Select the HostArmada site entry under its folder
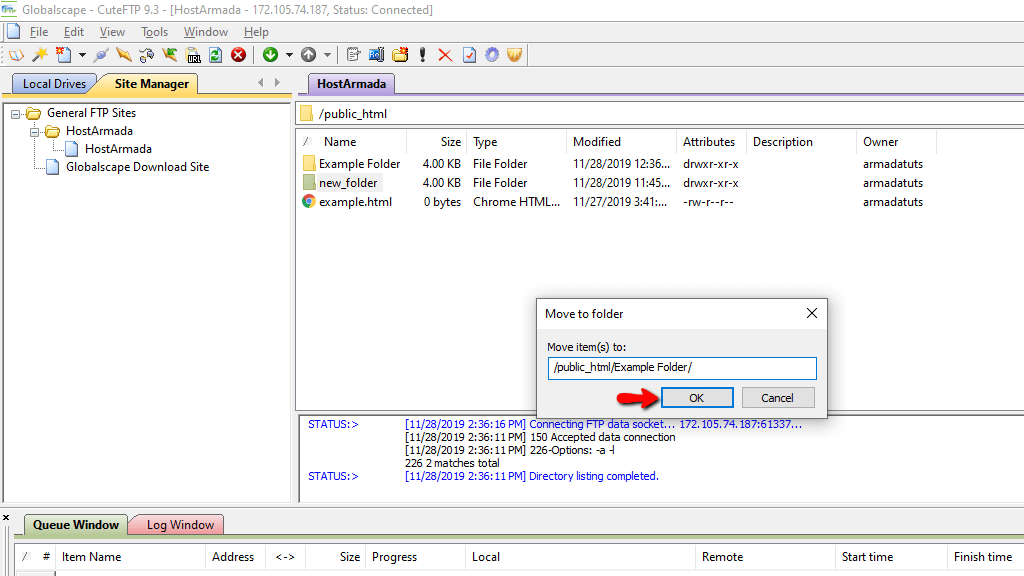This screenshot has width=1024, height=576. tap(118, 149)
